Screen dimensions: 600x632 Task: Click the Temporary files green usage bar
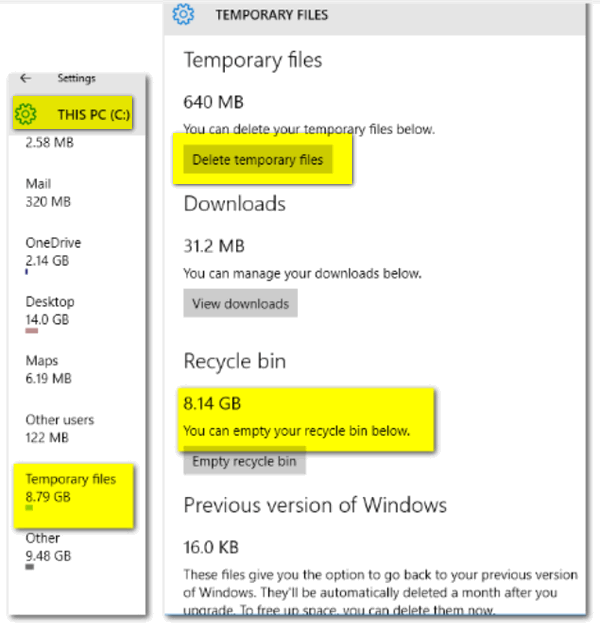click(x=29, y=508)
